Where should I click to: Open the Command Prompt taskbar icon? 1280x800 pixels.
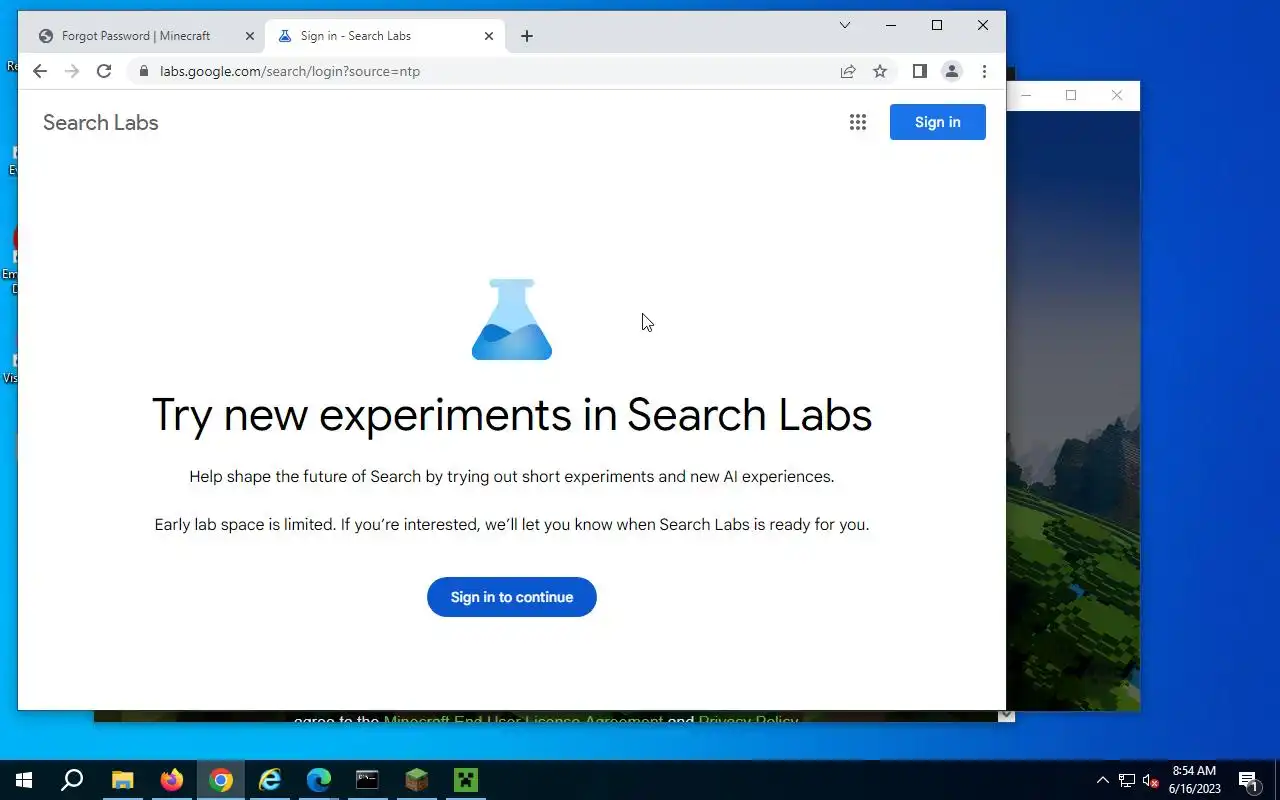(x=368, y=780)
